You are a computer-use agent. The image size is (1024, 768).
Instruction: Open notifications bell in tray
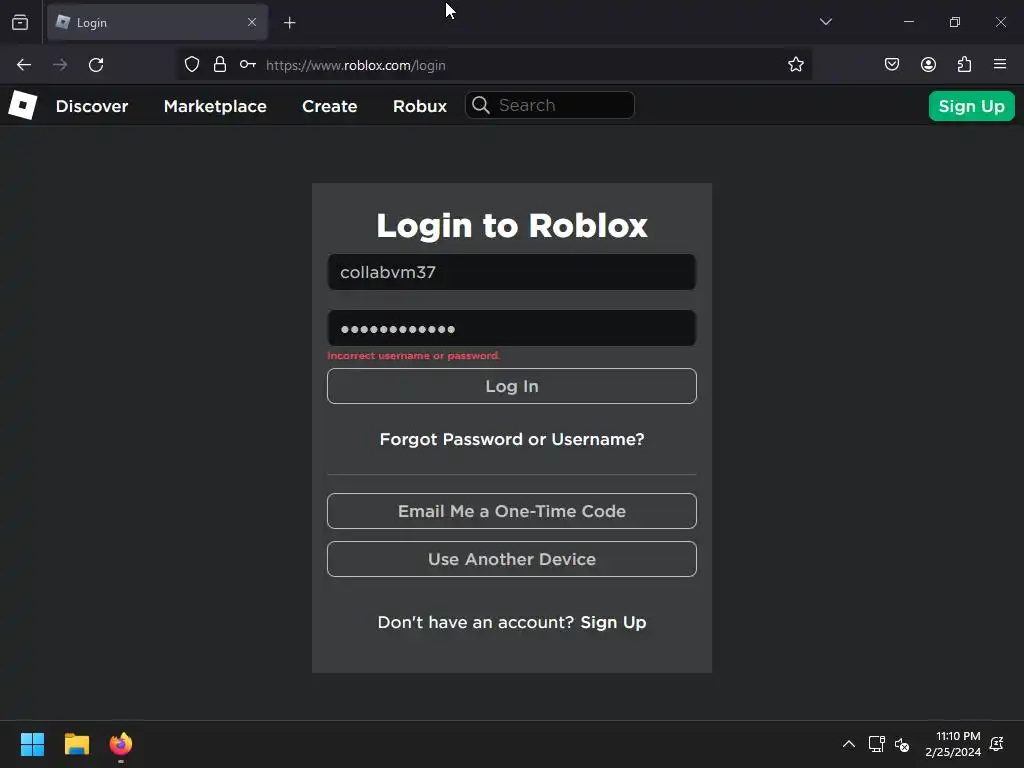point(997,744)
